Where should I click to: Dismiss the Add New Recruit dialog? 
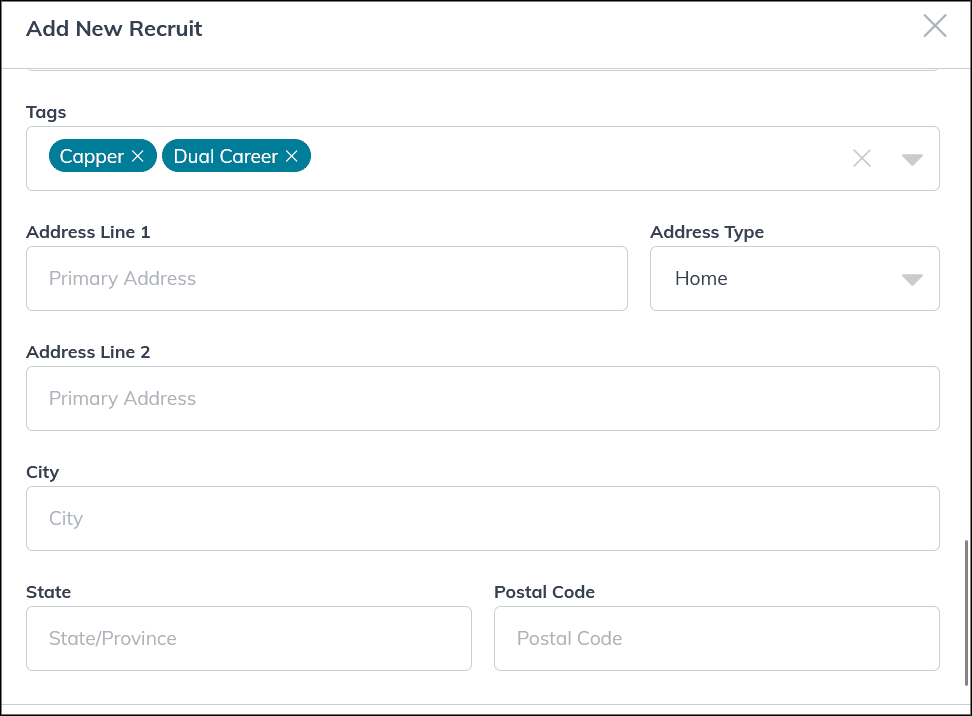point(935,26)
